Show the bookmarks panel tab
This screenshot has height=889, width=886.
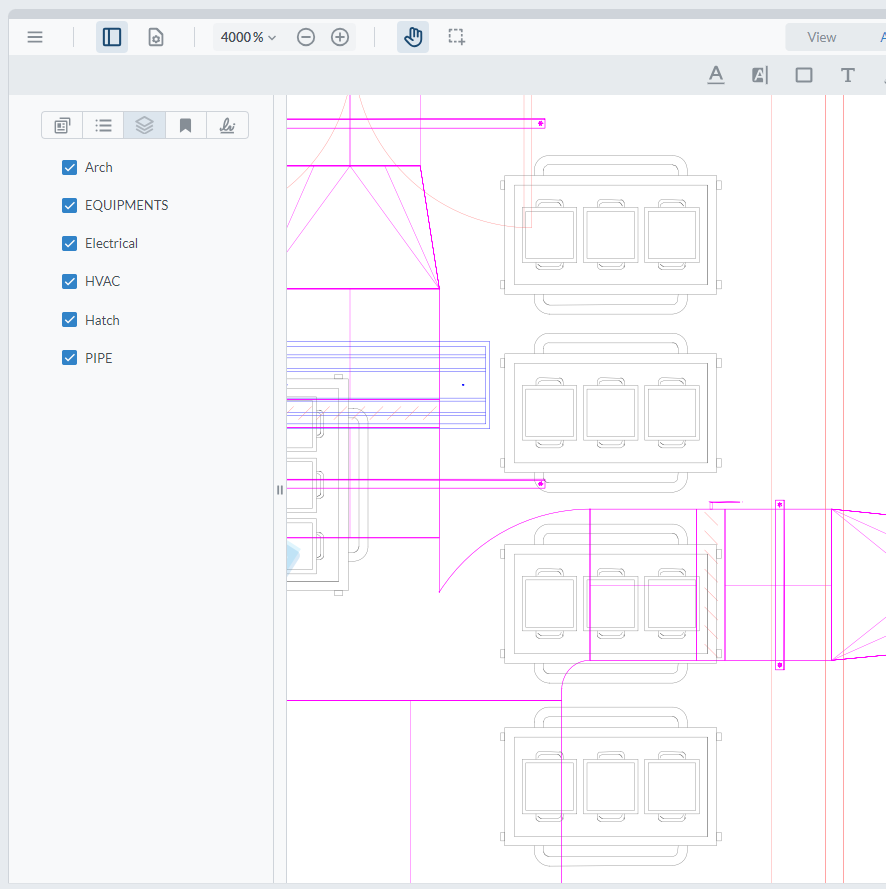[185, 125]
